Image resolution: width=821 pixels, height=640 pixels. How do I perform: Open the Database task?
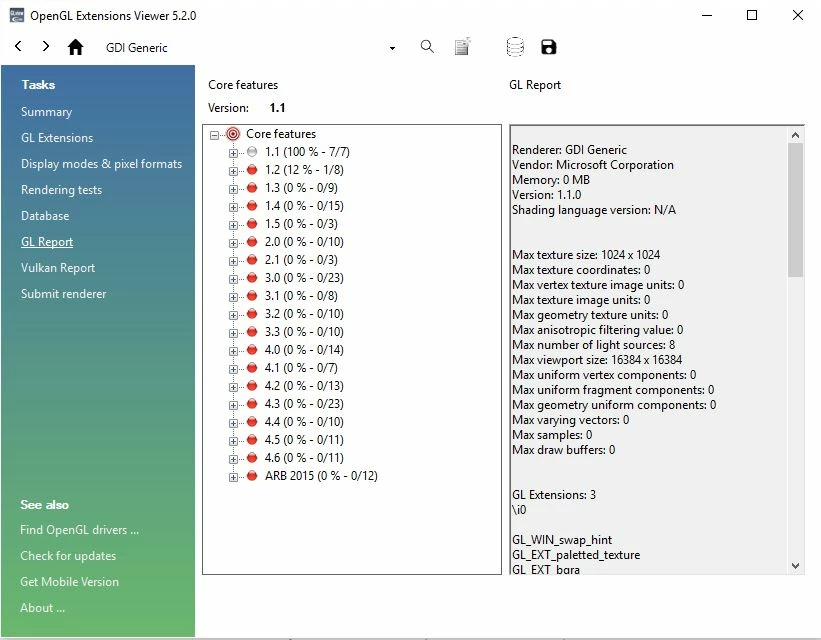(x=45, y=216)
